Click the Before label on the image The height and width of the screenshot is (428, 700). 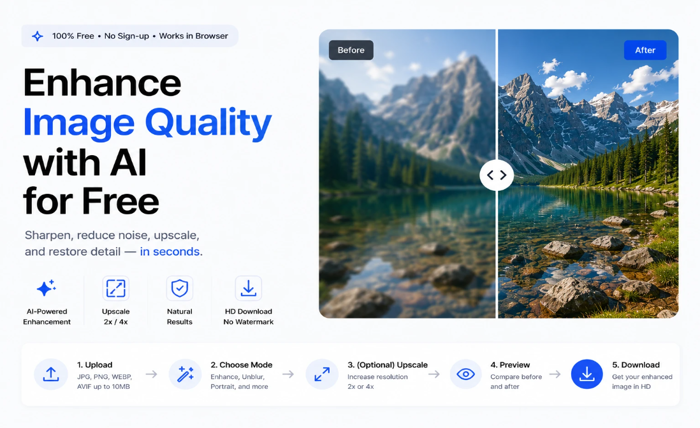[351, 50]
